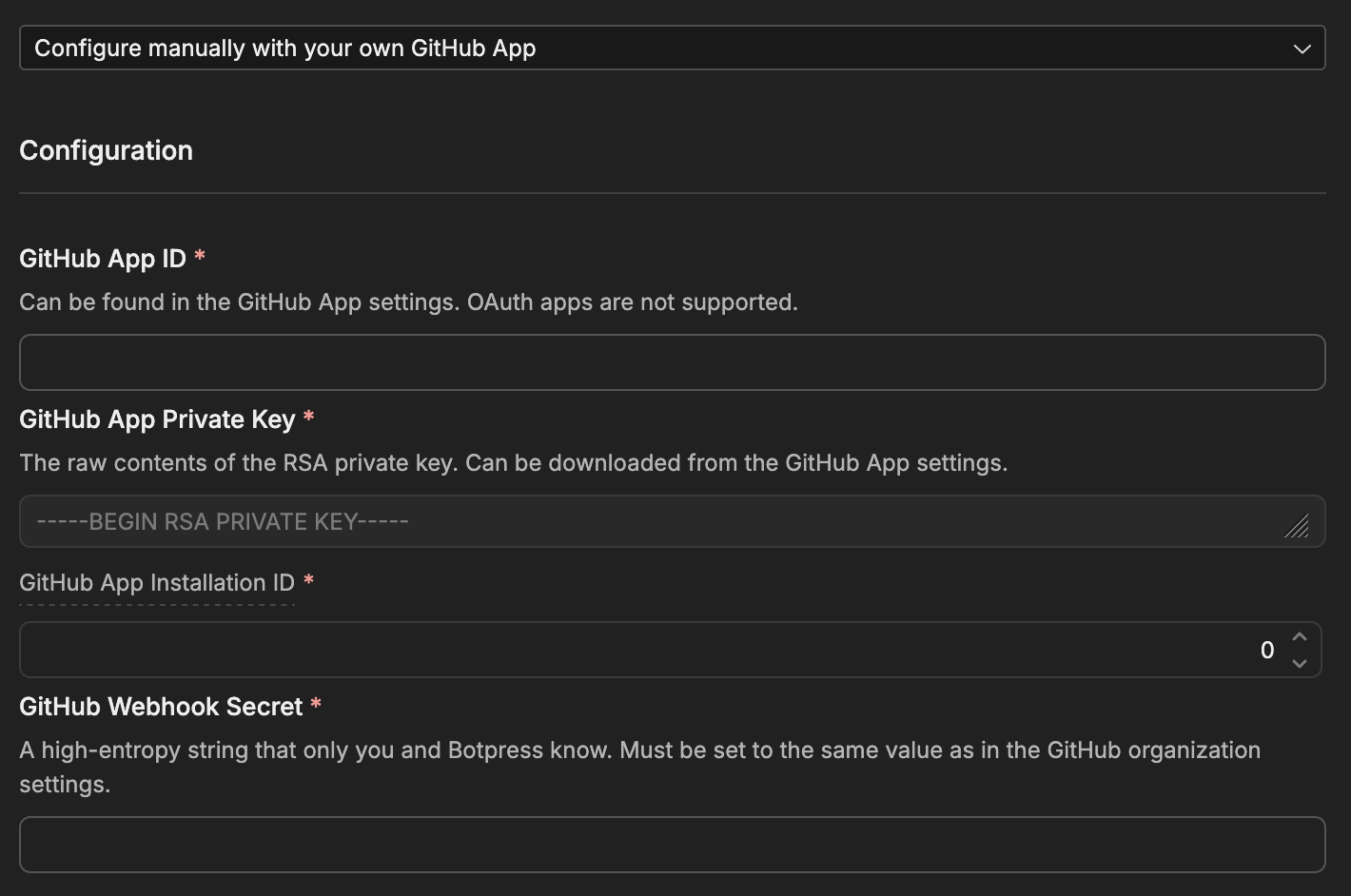
Task: Click the 'Configuration' section heading
Action: point(106,150)
